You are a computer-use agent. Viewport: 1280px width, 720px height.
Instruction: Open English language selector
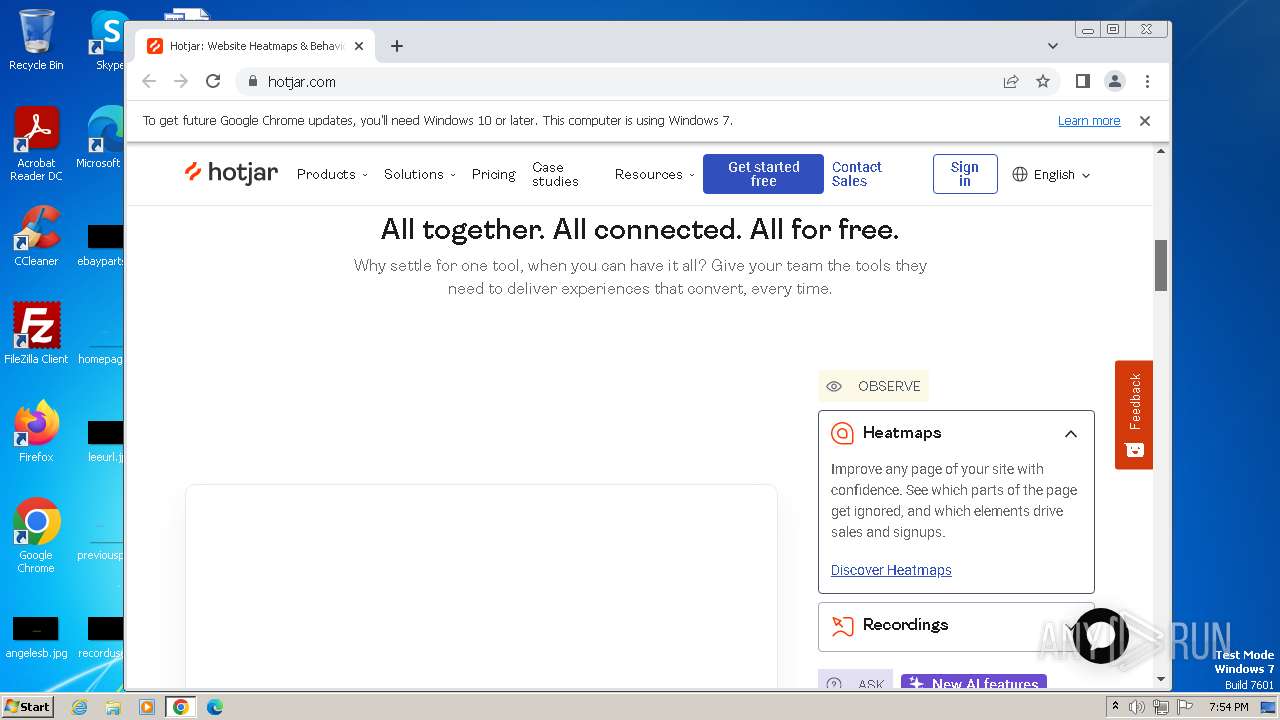click(x=1051, y=174)
